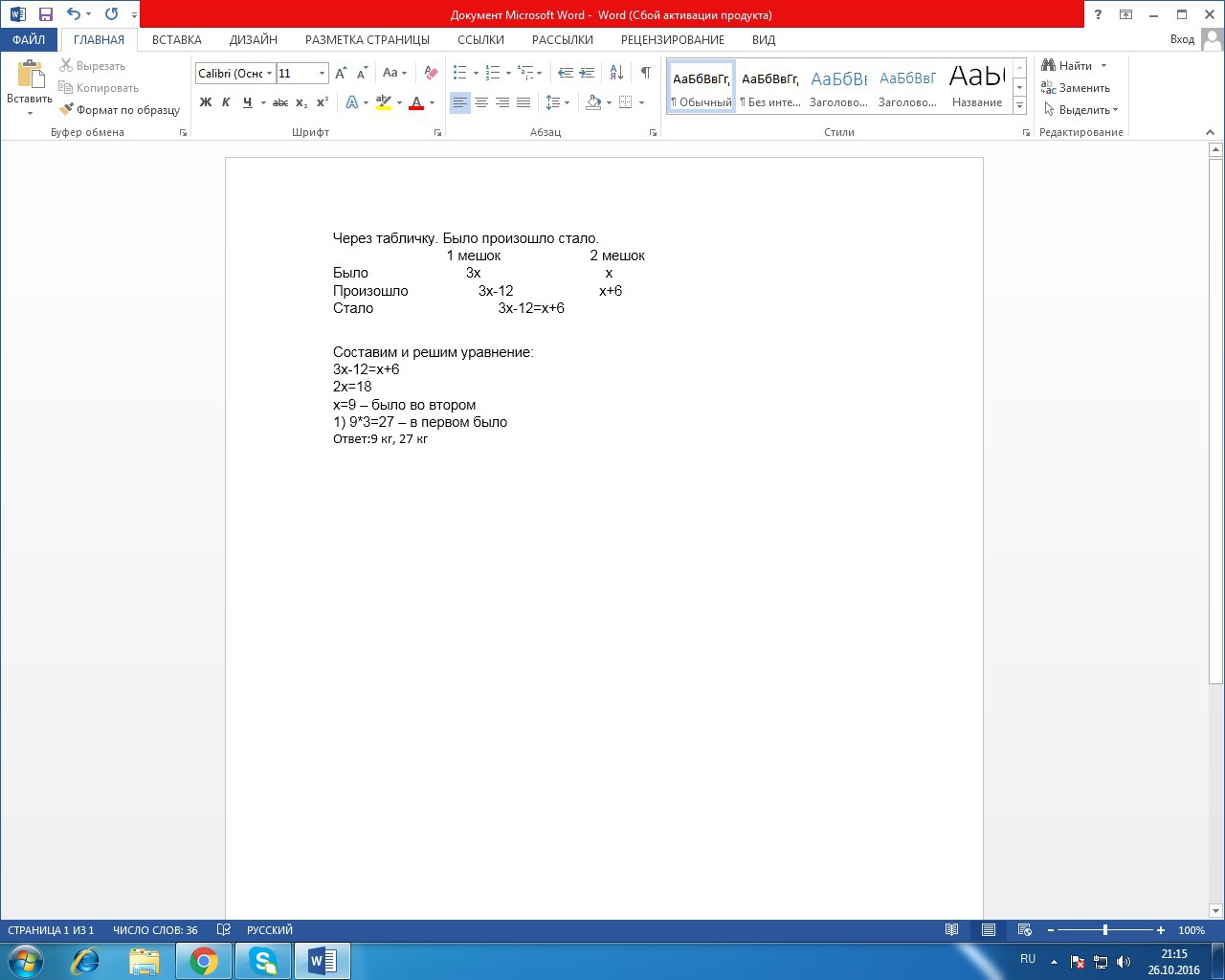Click Найти to search document
The height and width of the screenshot is (980, 1225).
(x=1068, y=66)
